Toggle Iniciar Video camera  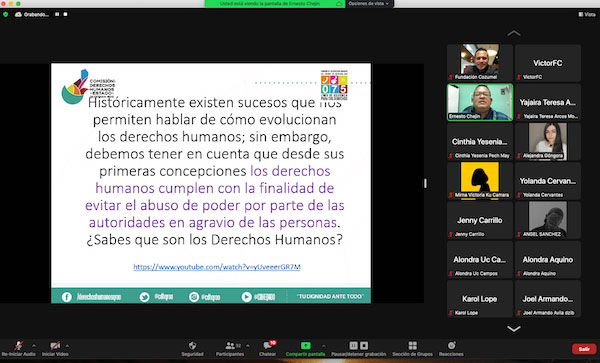coord(55,346)
